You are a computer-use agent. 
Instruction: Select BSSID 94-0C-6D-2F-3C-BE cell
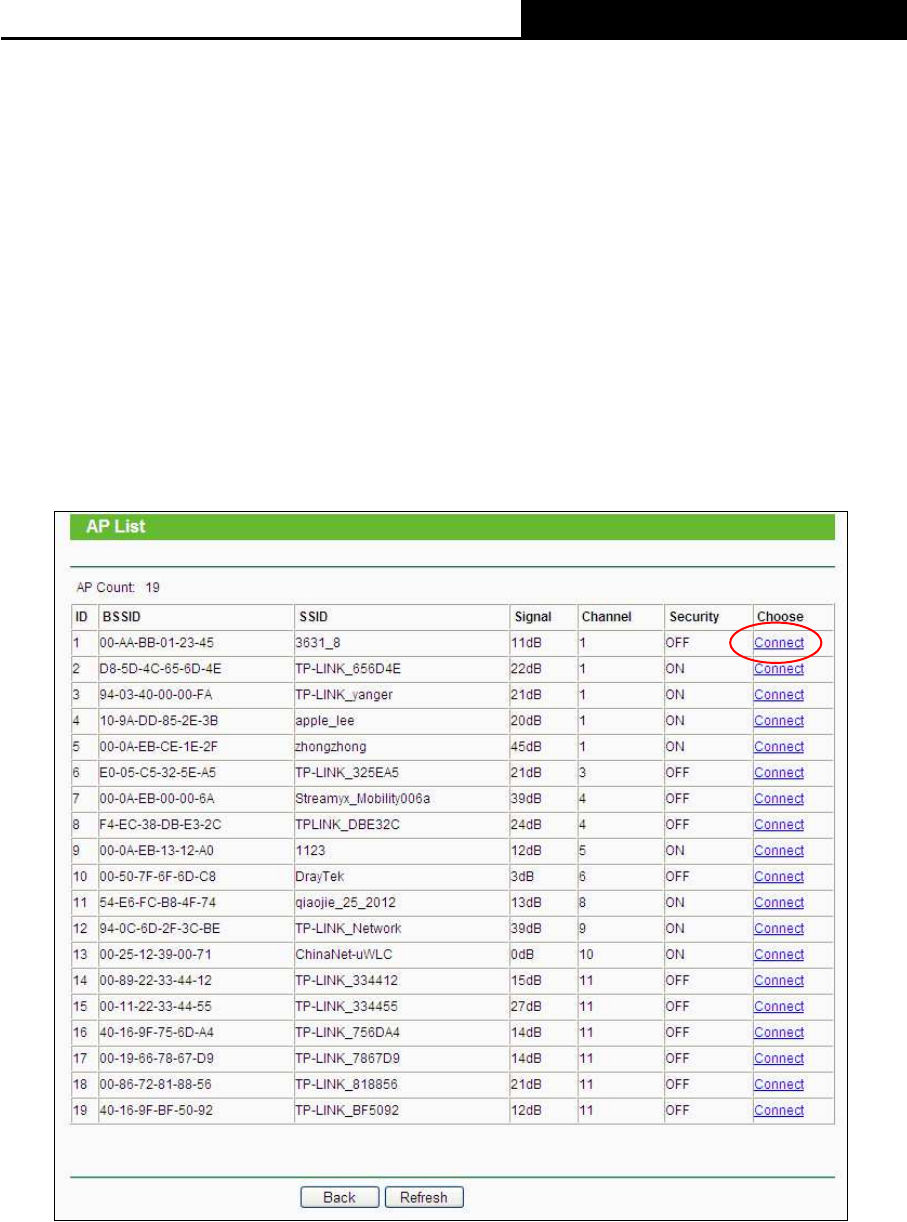[194, 929]
